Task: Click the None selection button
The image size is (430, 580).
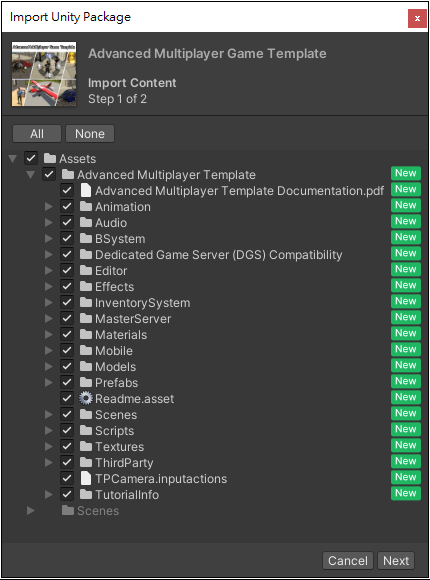Action: click(x=90, y=134)
